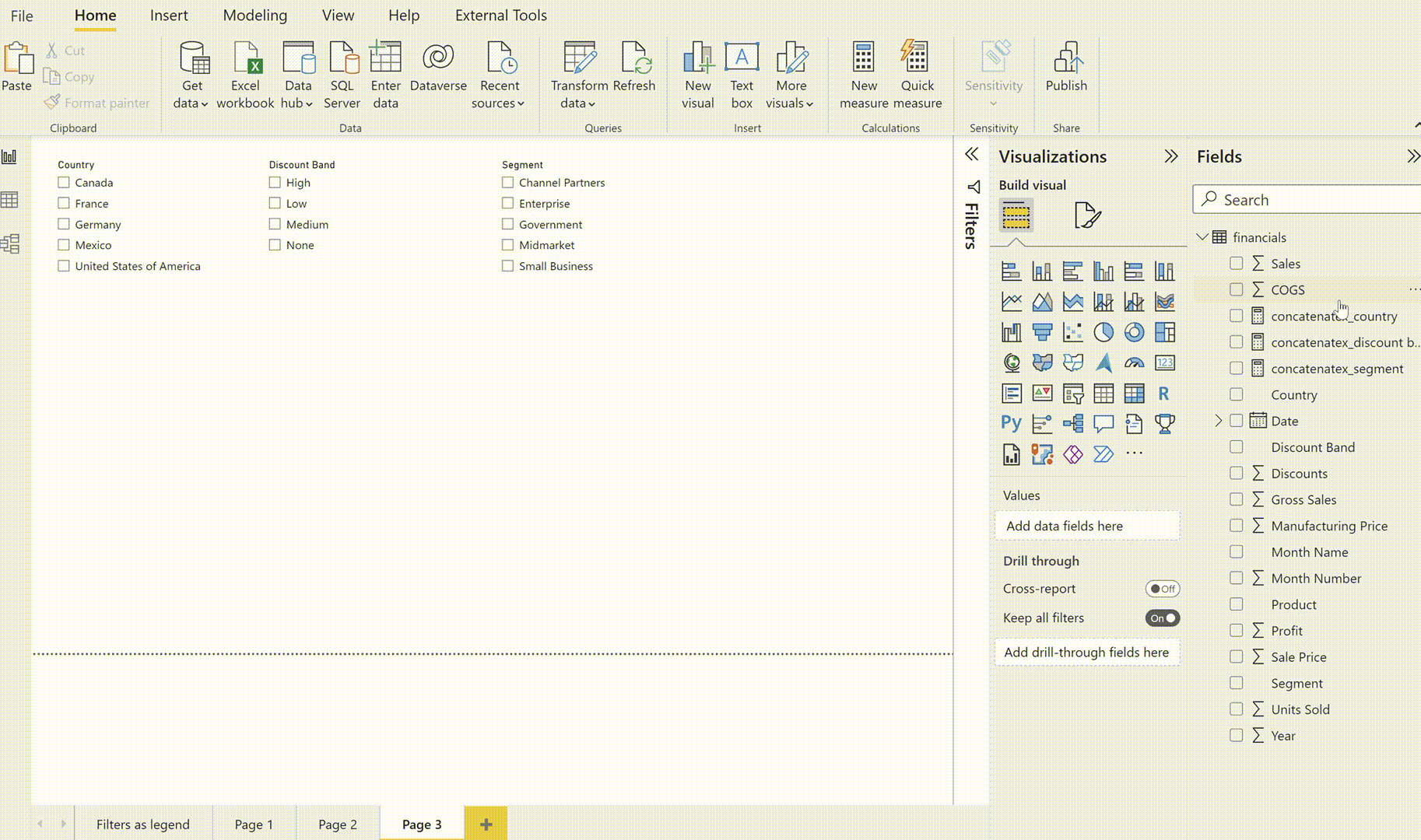1421x840 pixels.
Task: Expand the Filters pane
Action: point(971,154)
